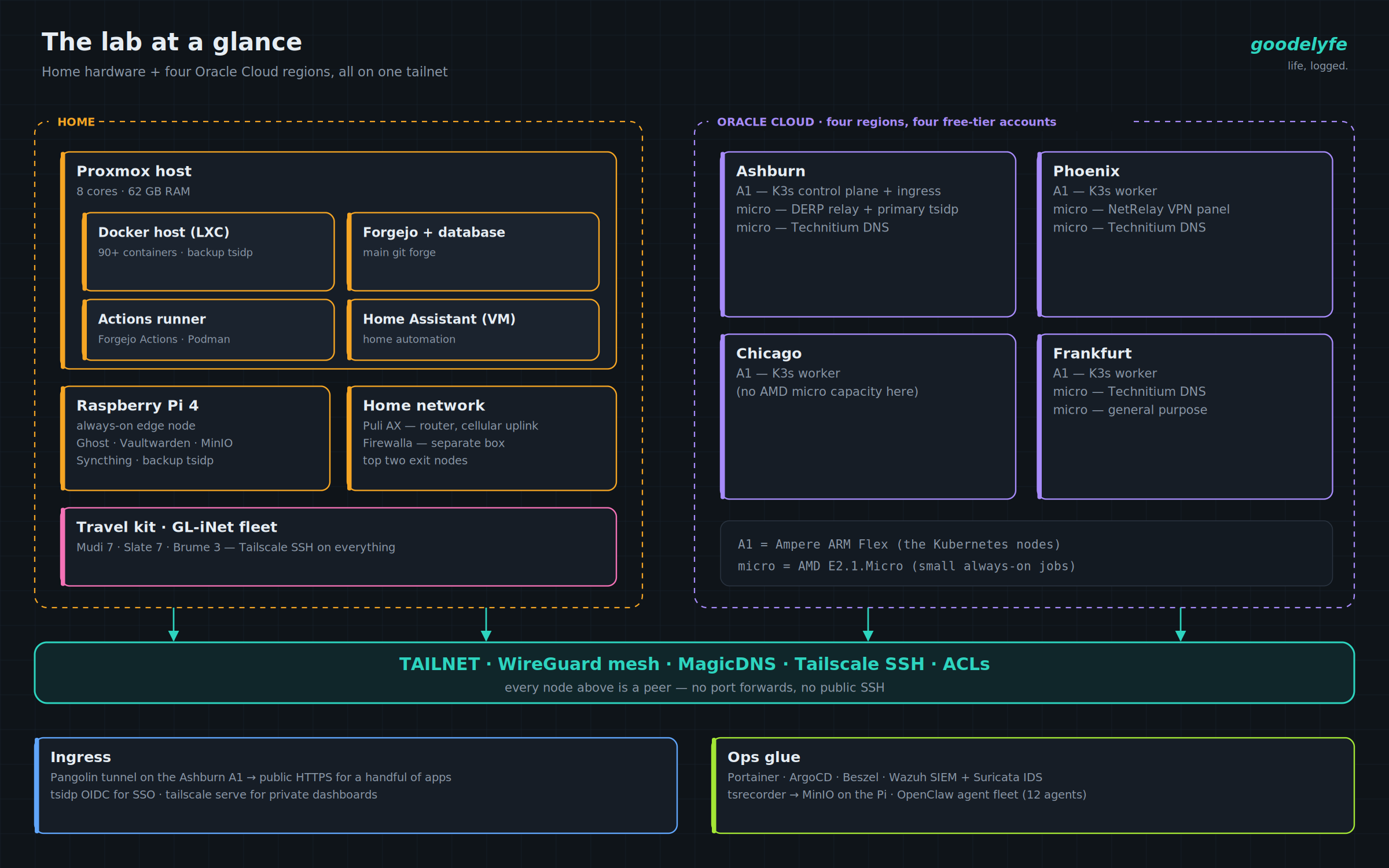1389x868 pixels.
Task: Click 'micro — general purpose' line in Frankfurt
Action: [x=1130, y=410]
